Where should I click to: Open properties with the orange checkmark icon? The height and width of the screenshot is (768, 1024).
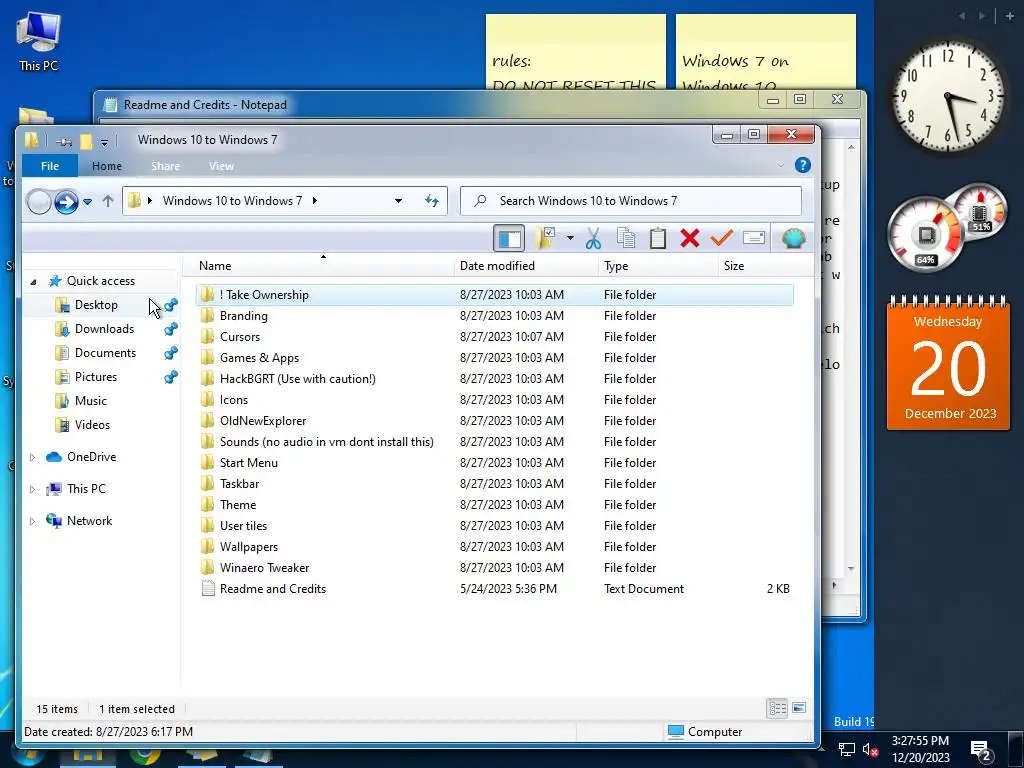(x=722, y=238)
